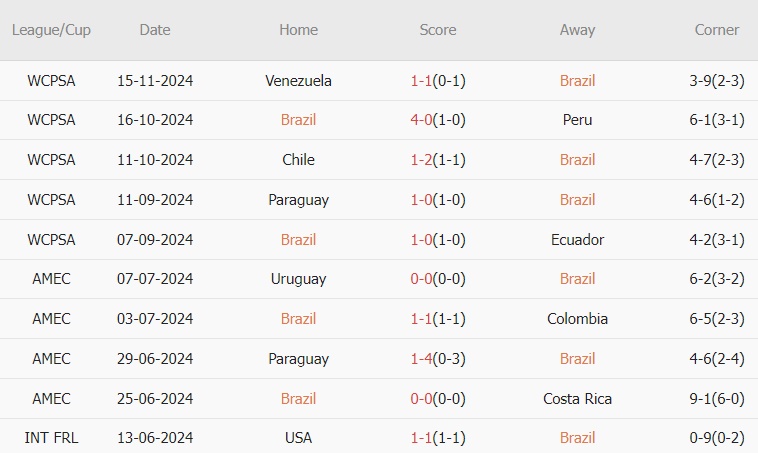Open the 4-0 score against Peru
Screen dimensions: 758x453
tap(438, 120)
